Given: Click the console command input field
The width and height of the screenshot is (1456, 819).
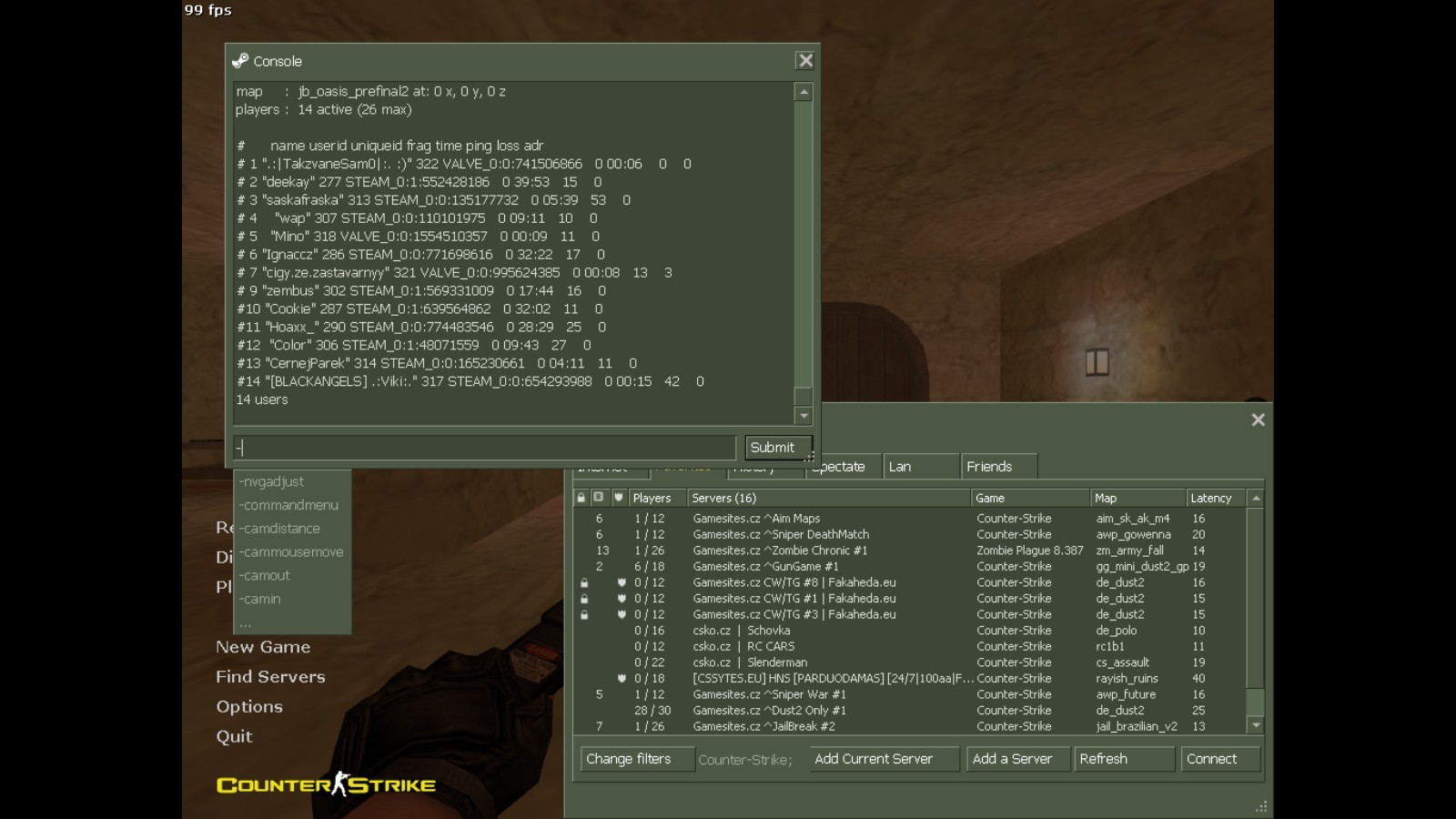Looking at the screenshot, I should [x=484, y=447].
